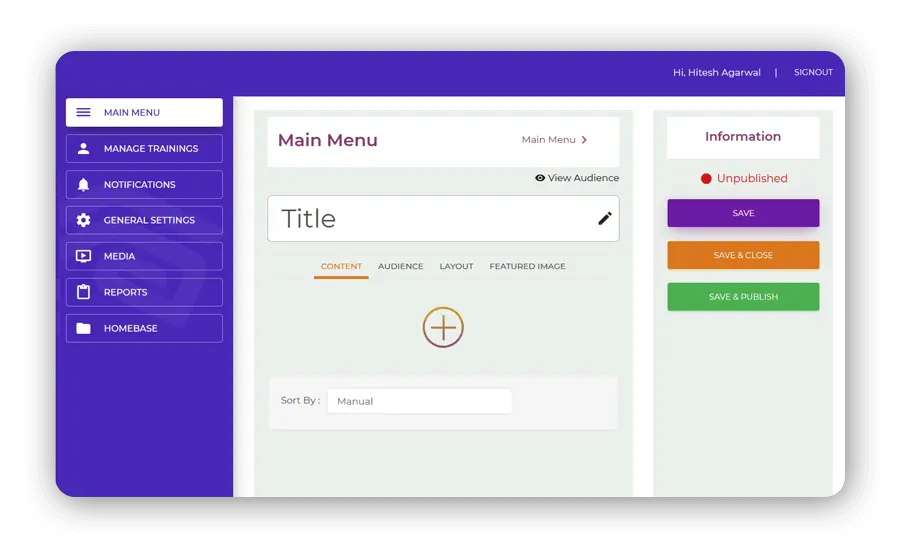The width and height of the screenshot is (900, 550).
Task: Click the Media play-screen icon
Action: click(x=84, y=256)
